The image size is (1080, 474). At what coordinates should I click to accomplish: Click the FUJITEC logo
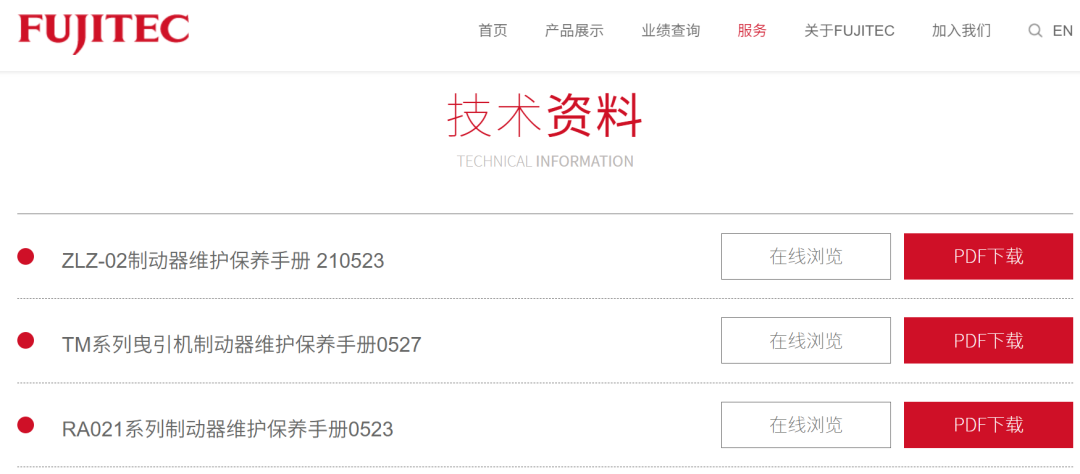(x=103, y=32)
